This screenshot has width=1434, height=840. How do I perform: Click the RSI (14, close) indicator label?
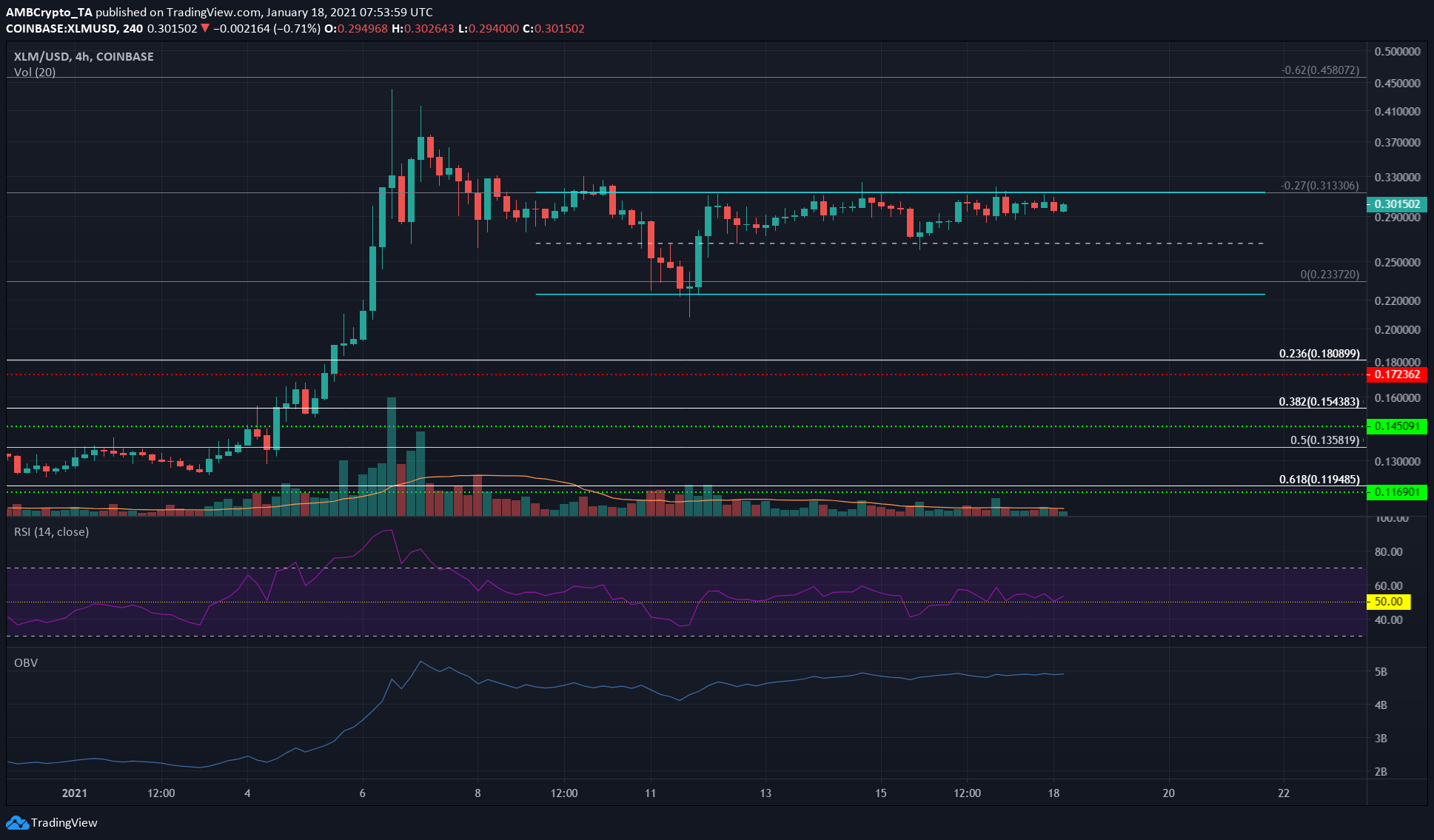click(x=52, y=531)
